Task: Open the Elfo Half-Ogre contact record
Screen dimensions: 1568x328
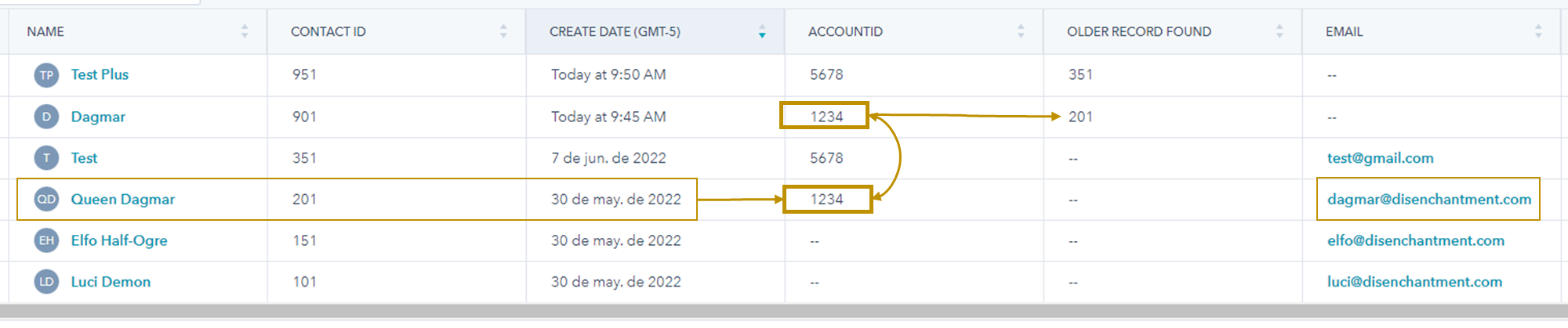Action: coord(119,240)
